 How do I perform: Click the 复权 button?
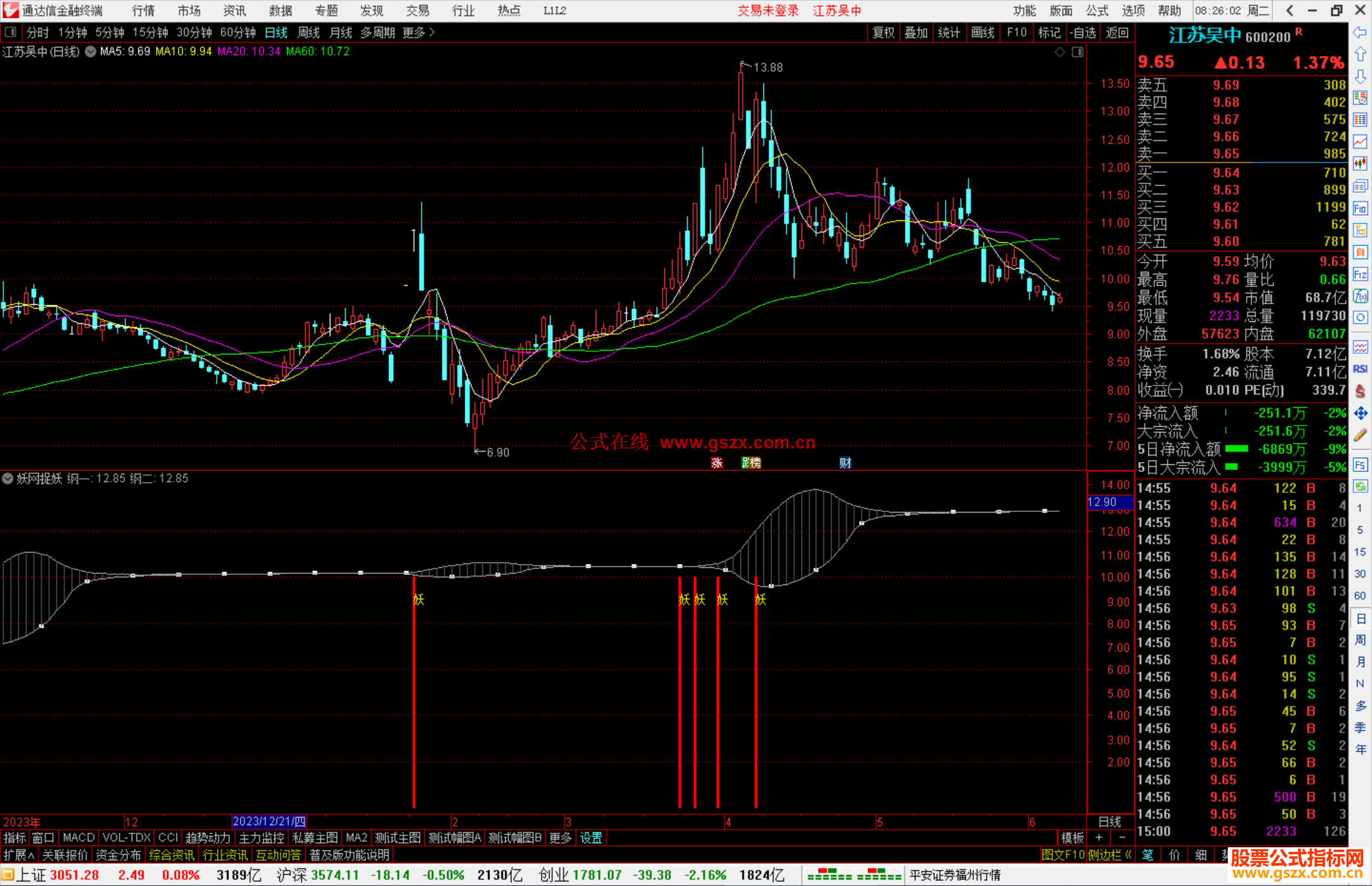(883, 32)
